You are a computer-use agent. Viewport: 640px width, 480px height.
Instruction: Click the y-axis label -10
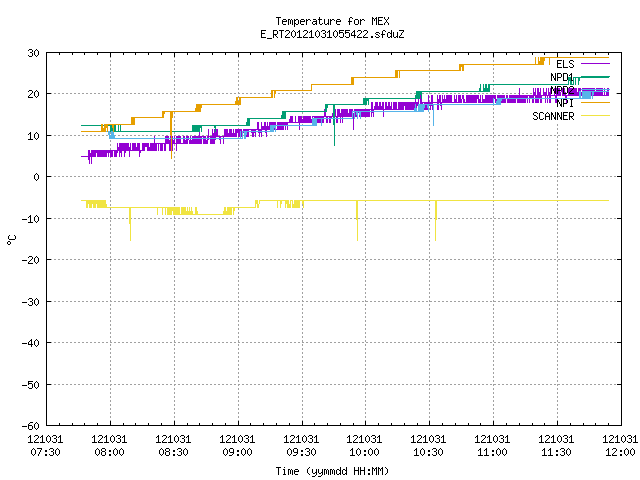click(x=31, y=219)
